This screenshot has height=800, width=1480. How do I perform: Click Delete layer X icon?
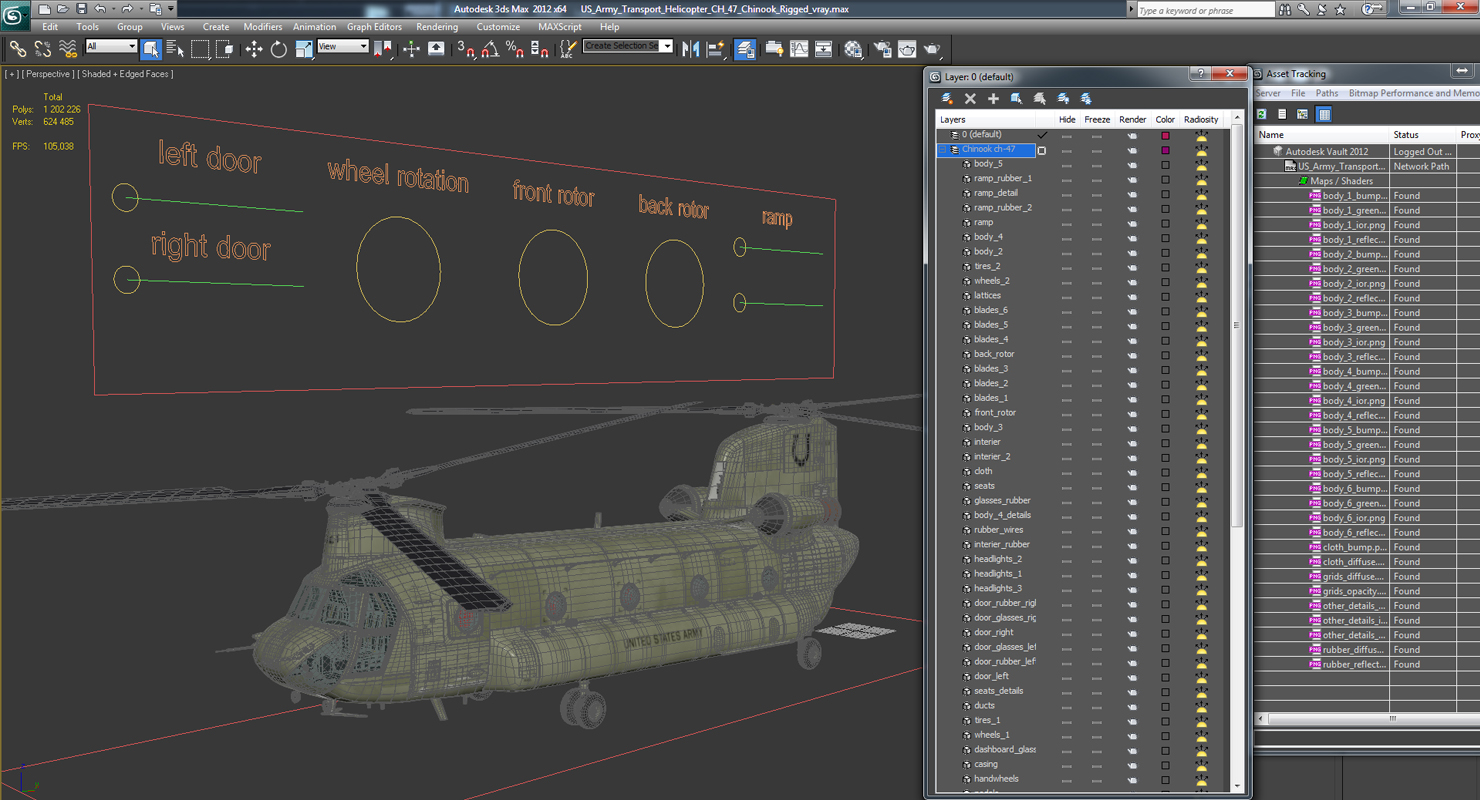(x=970, y=98)
